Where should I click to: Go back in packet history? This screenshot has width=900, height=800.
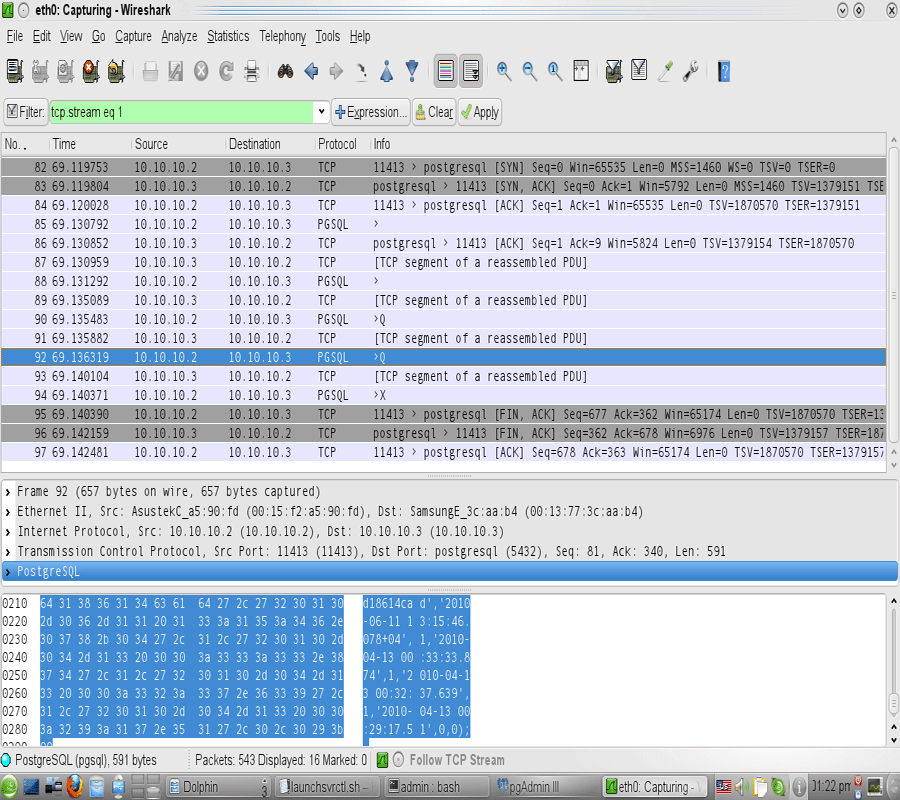(x=311, y=71)
